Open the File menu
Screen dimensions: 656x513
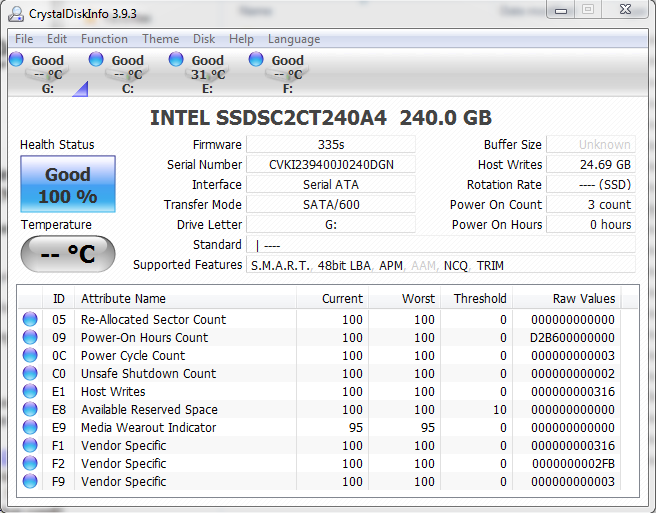tap(24, 39)
